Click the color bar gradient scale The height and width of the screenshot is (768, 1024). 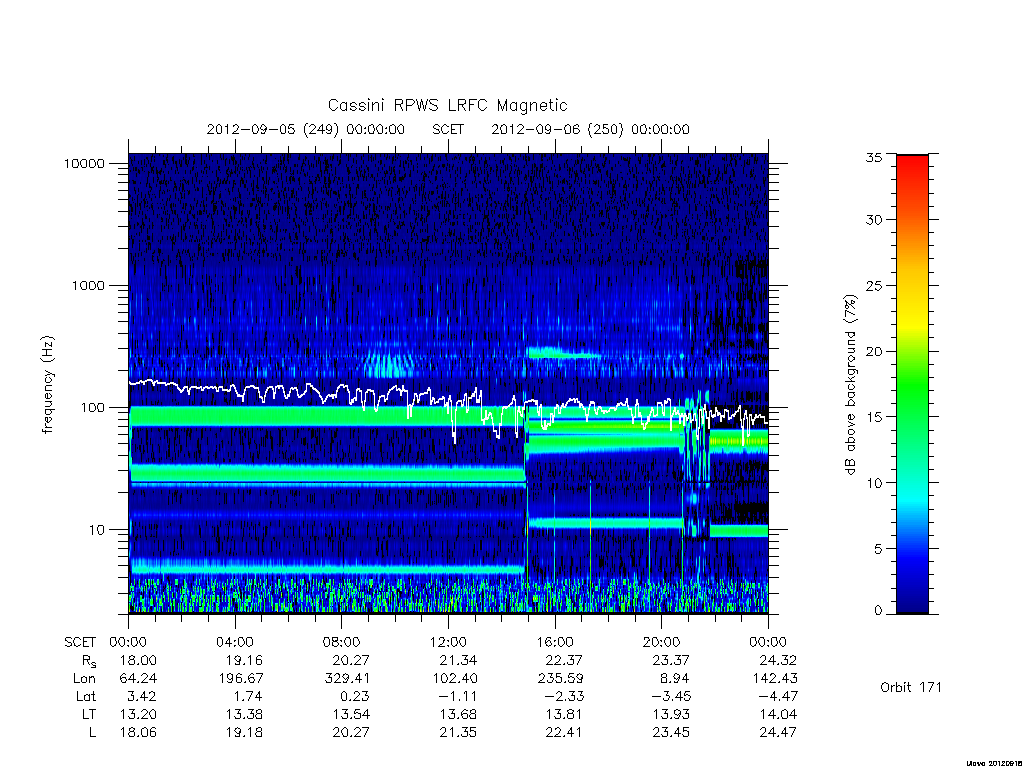coord(912,384)
